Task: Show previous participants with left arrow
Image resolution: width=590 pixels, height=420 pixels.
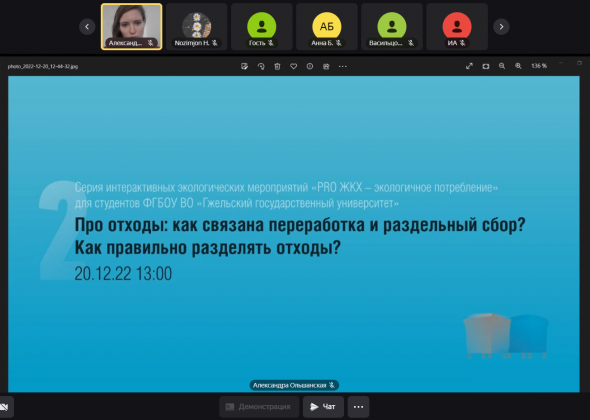Action: (x=87, y=27)
